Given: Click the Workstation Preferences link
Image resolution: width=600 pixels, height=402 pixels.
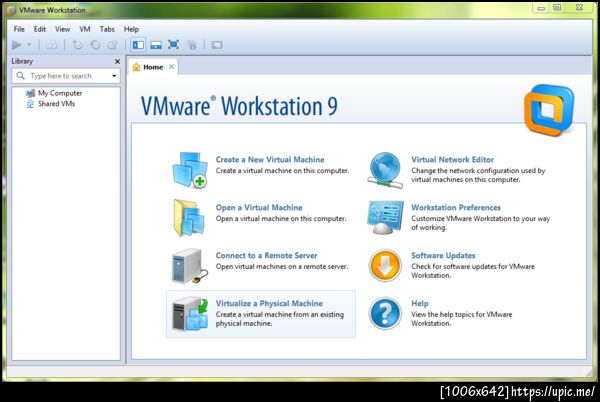Looking at the screenshot, I should pos(456,207).
